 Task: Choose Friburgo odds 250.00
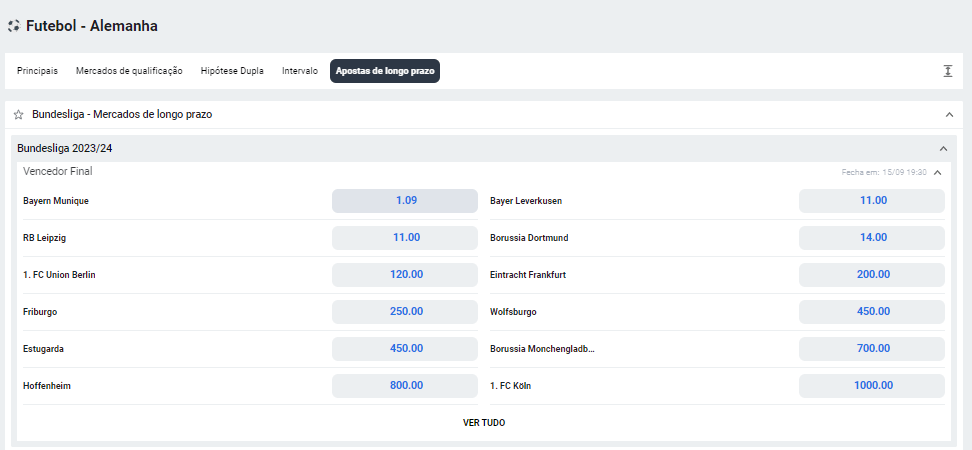pos(405,312)
